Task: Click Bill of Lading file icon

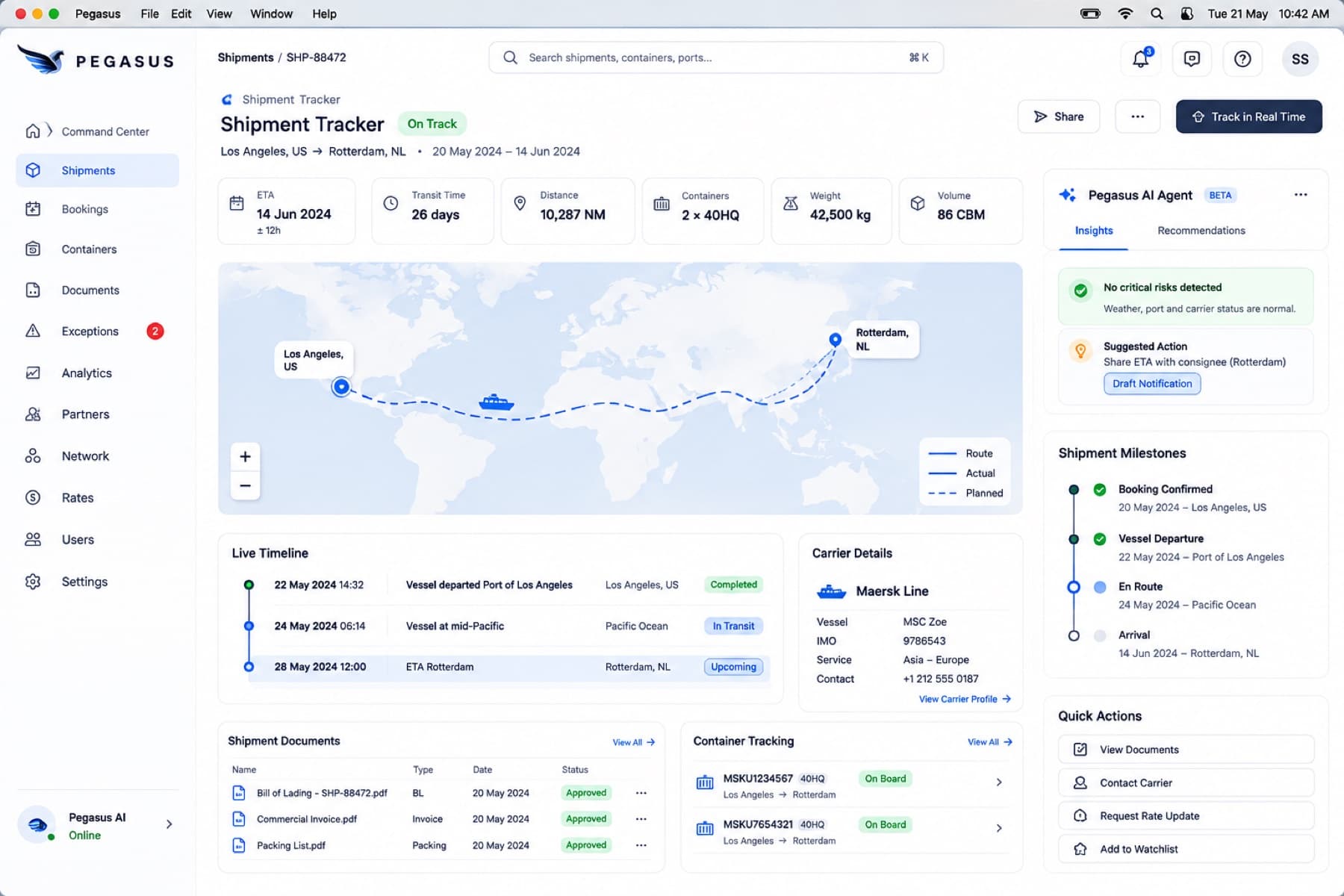Action: [239, 793]
